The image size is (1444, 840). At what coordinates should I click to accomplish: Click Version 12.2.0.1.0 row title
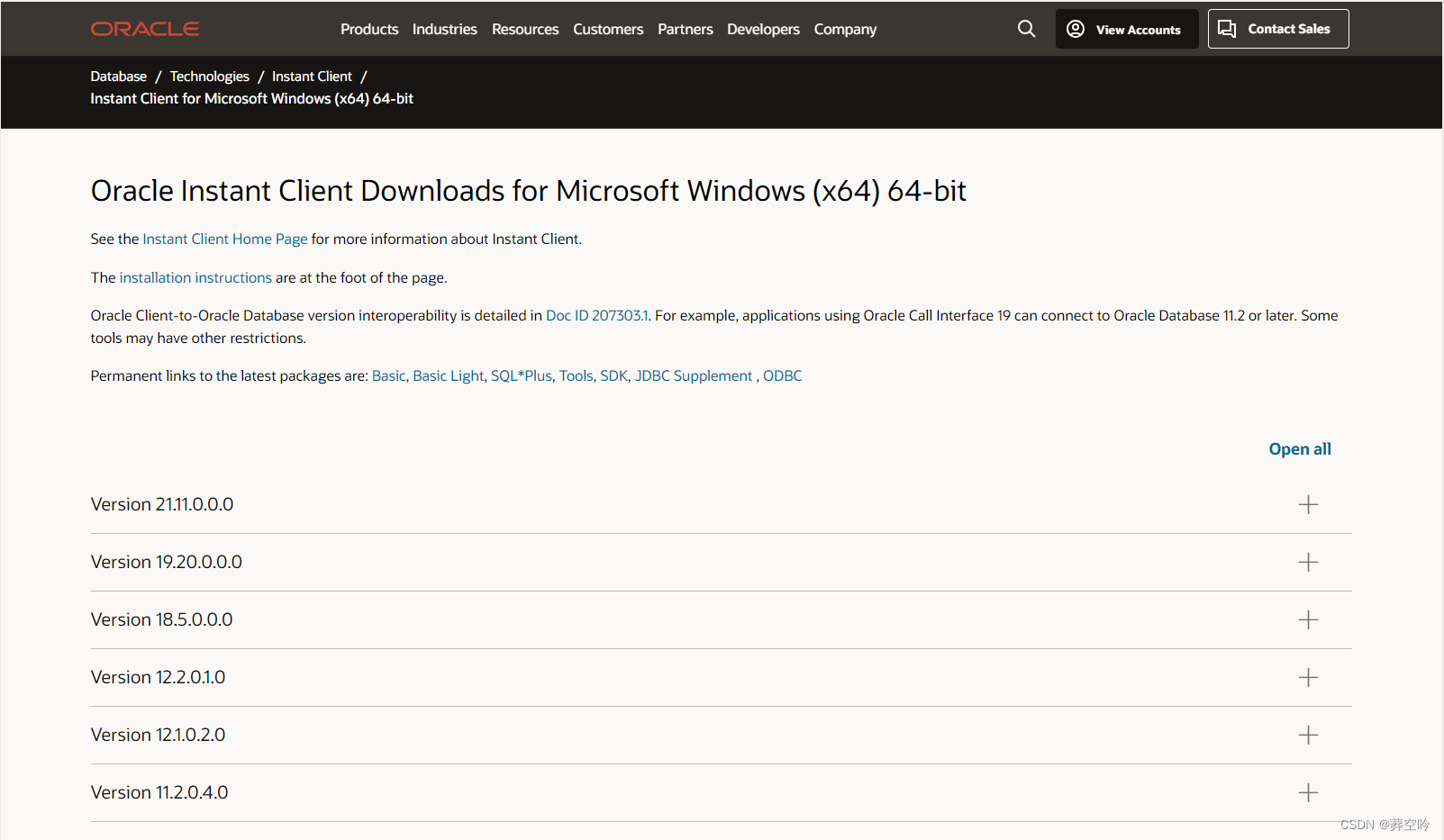159,677
